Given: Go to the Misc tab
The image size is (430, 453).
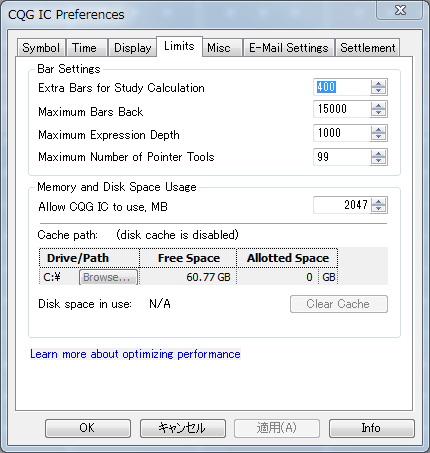Looking at the screenshot, I should 222,48.
